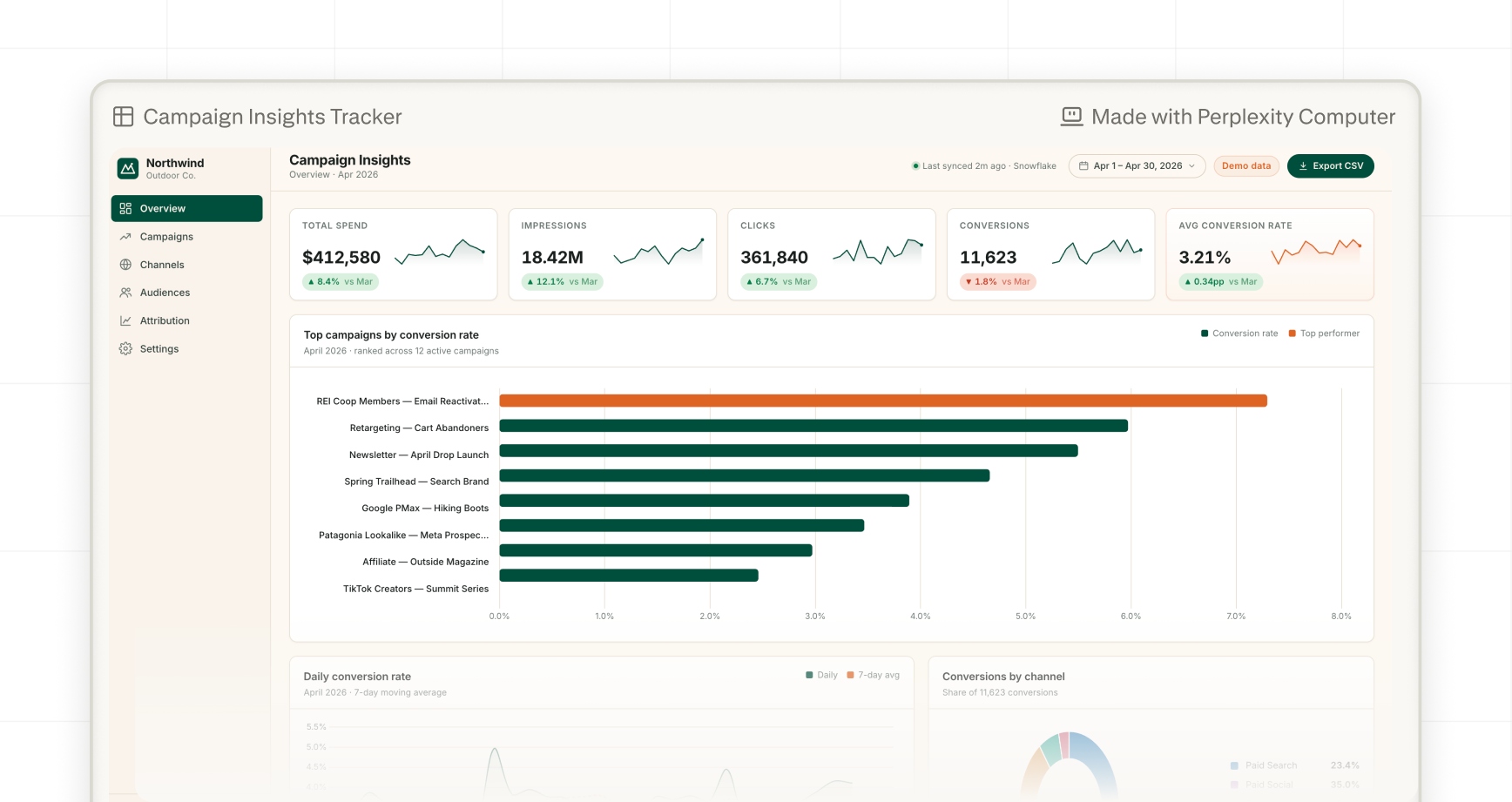Click the Overview grid icon in sidebar
This screenshot has width=1512, height=802.
point(125,209)
